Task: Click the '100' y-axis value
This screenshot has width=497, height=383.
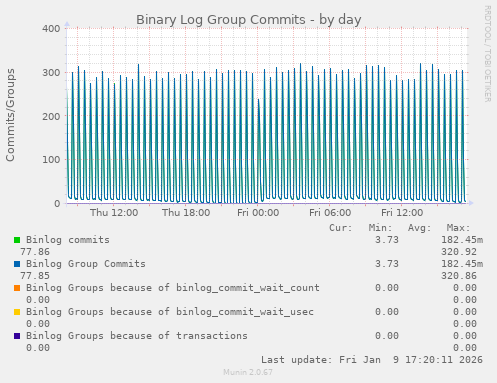Action: pos(51,160)
